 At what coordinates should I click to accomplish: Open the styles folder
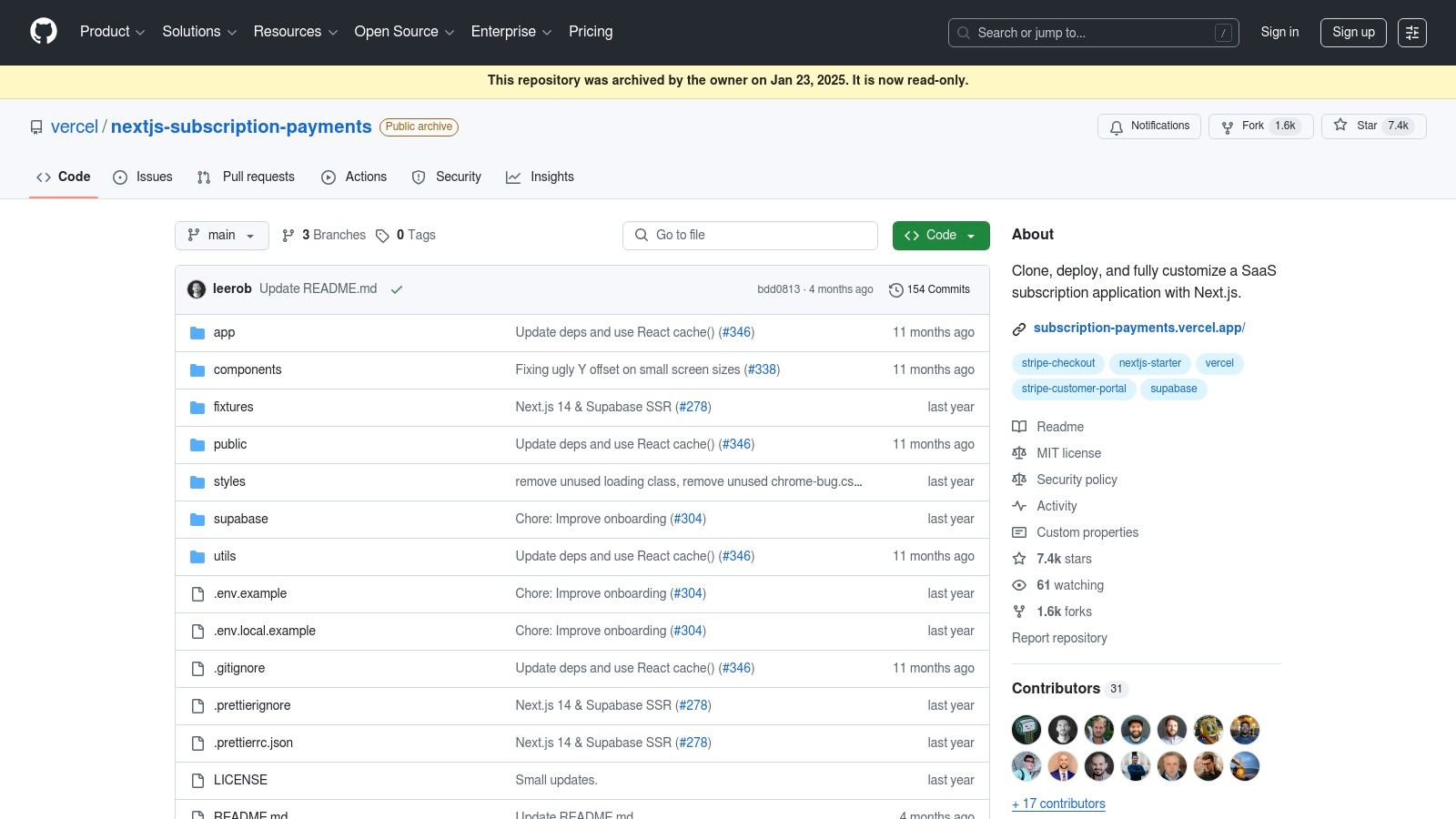pos(229,481)
